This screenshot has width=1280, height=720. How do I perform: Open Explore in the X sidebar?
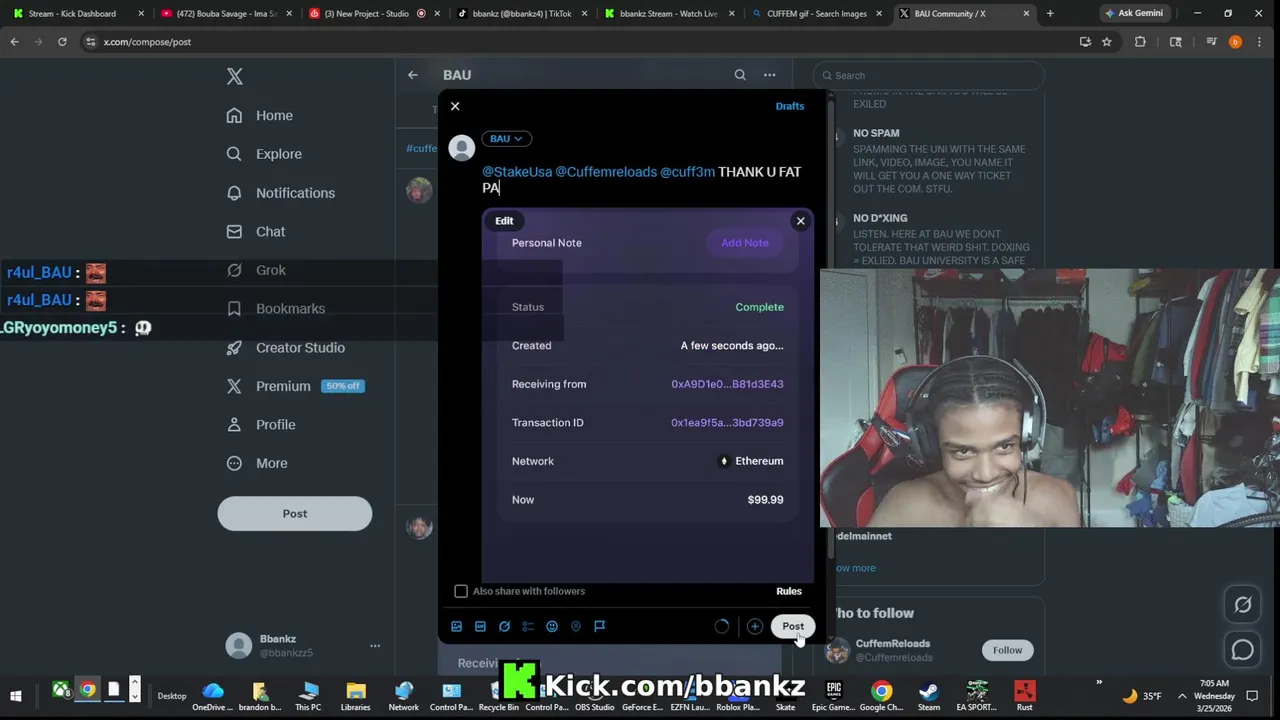[x=264, y=154]
